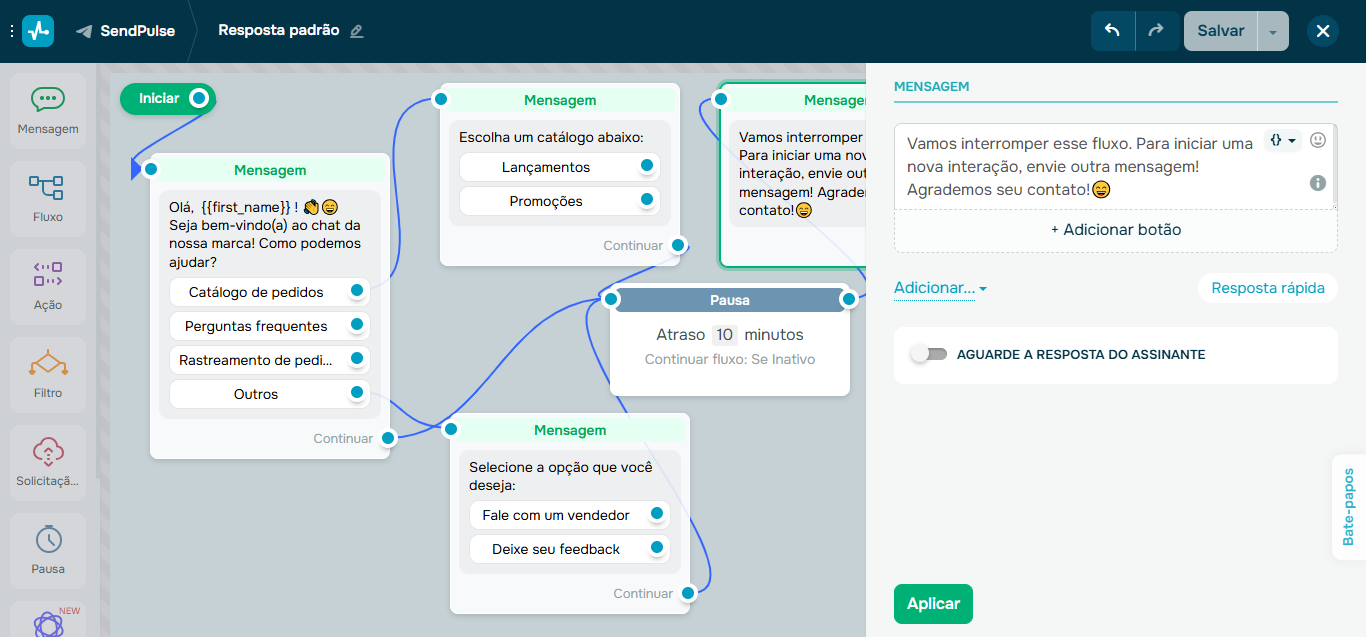Click the 10 minutes delay value

tap(725, 335)
